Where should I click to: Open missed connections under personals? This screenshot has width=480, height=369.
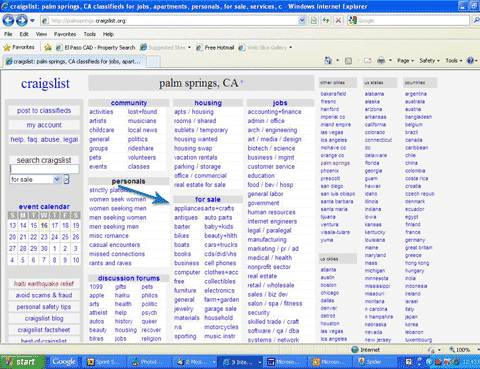pos(117,254)
